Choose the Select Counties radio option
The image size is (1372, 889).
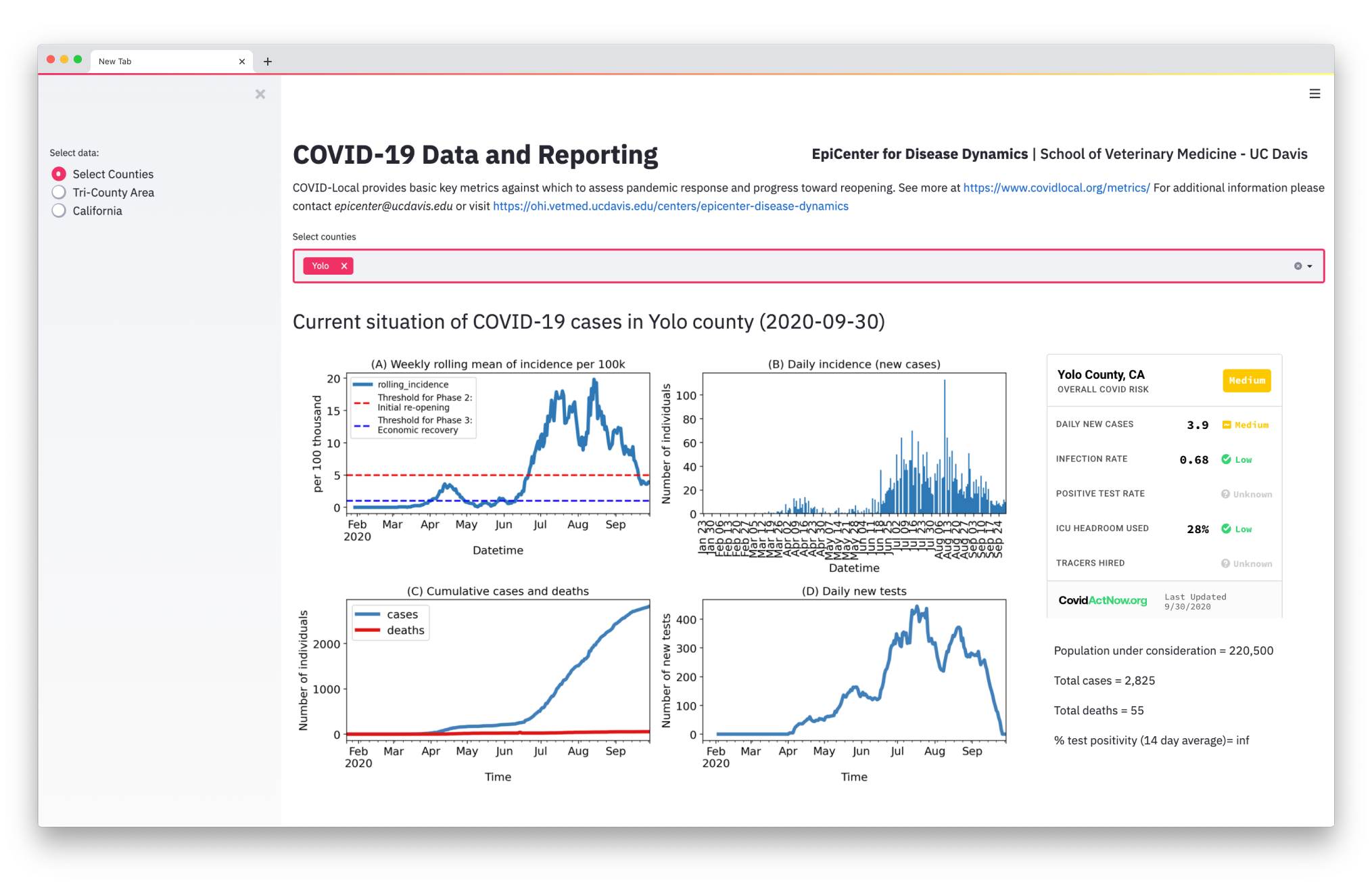pyautogui.click(x=60, y=174)
